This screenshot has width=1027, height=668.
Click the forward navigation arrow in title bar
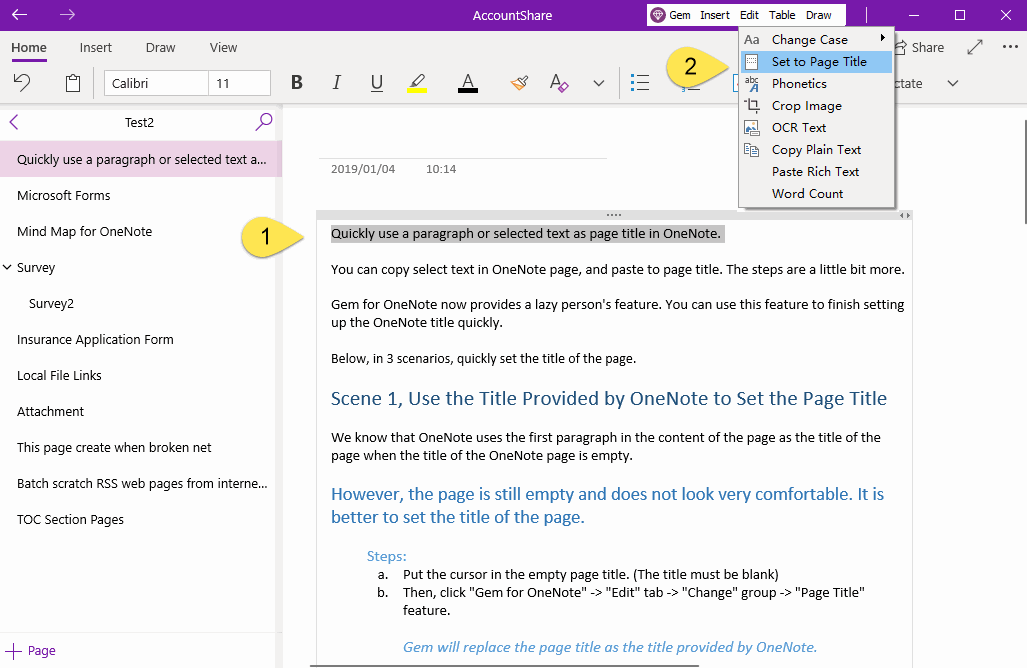pyautogui.click(x=67, y=14)
